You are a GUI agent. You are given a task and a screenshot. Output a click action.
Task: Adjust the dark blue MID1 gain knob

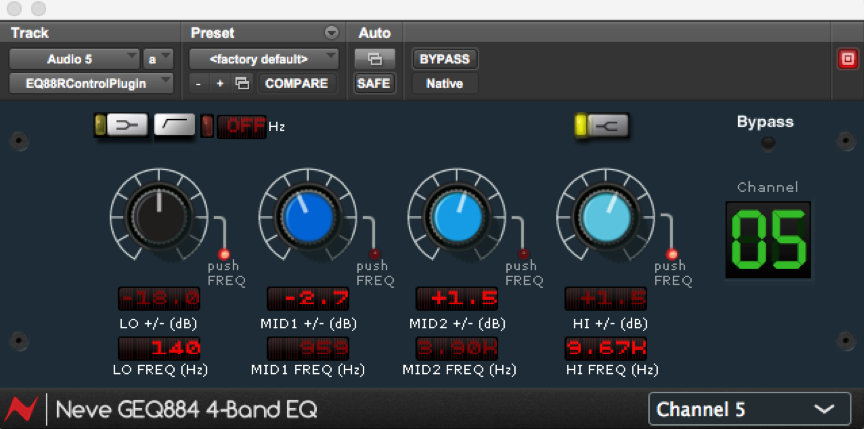(x=308, y=216)
